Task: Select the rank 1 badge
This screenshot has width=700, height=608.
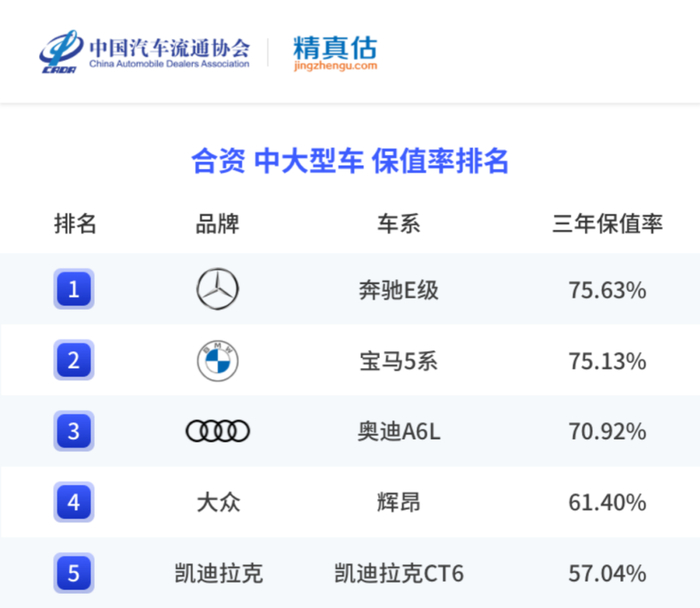Action: click(74, 290)
